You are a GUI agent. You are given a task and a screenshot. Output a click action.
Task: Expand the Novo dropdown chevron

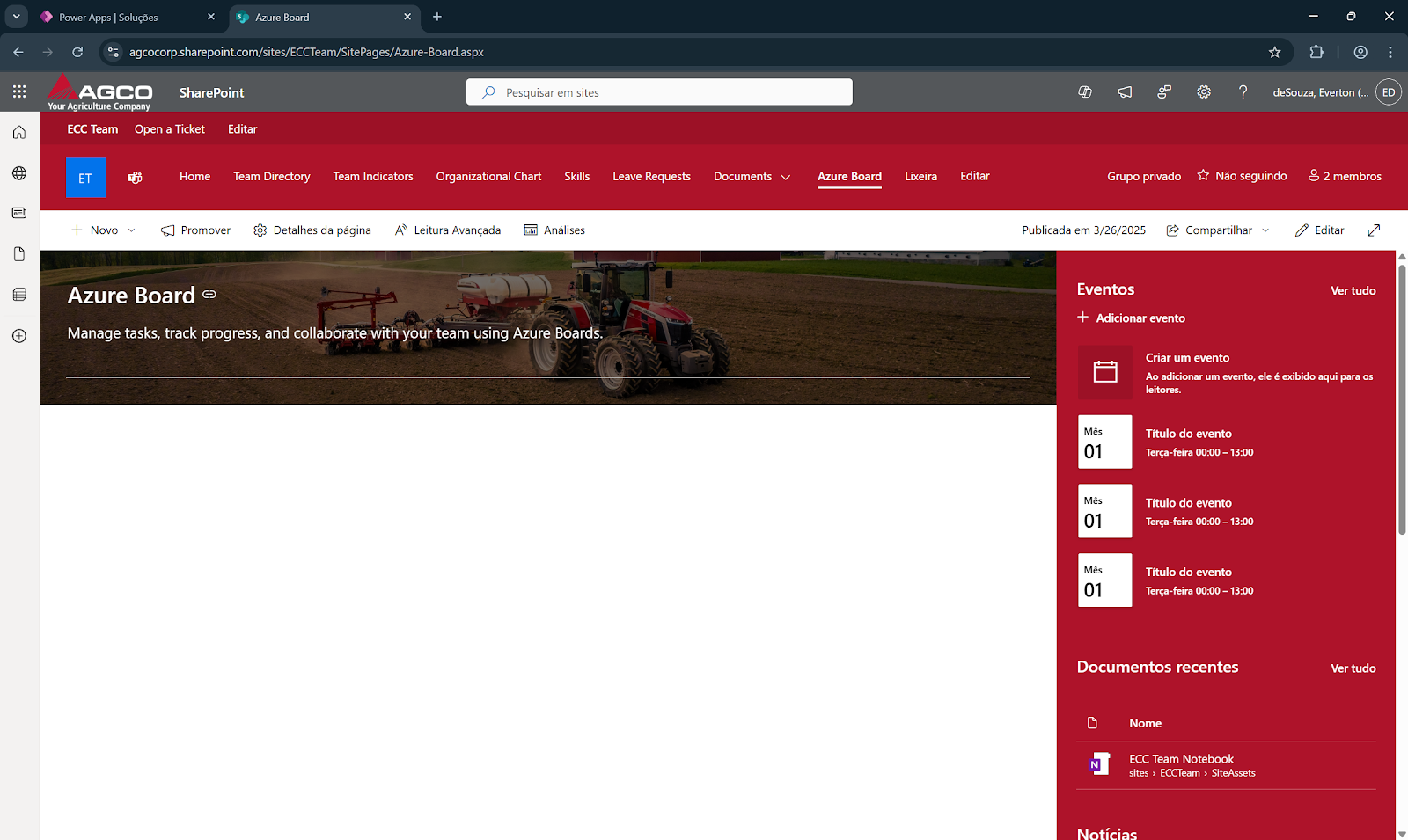(x=132, y=230)
